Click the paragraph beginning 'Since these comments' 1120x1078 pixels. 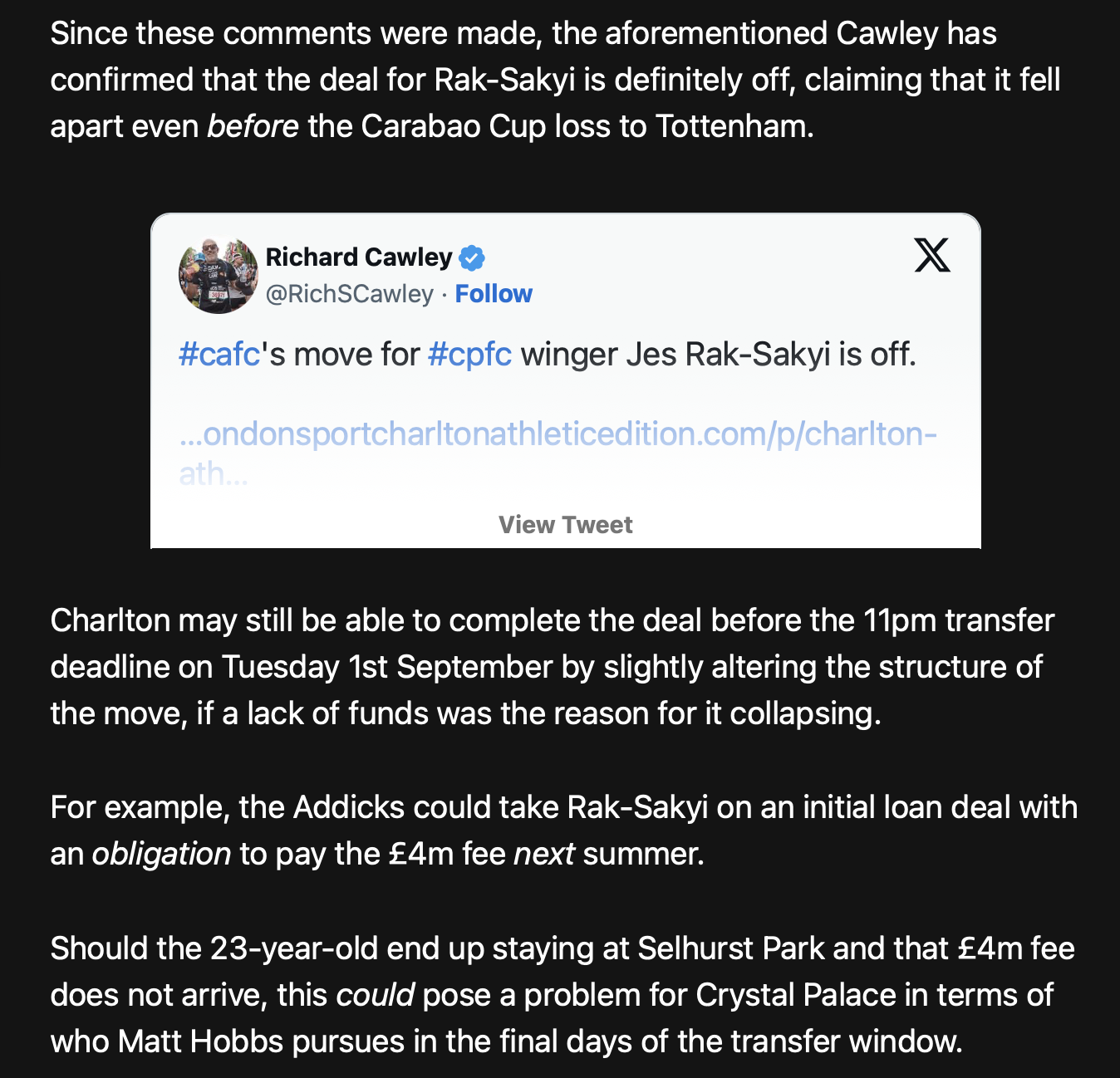[555, 80]
